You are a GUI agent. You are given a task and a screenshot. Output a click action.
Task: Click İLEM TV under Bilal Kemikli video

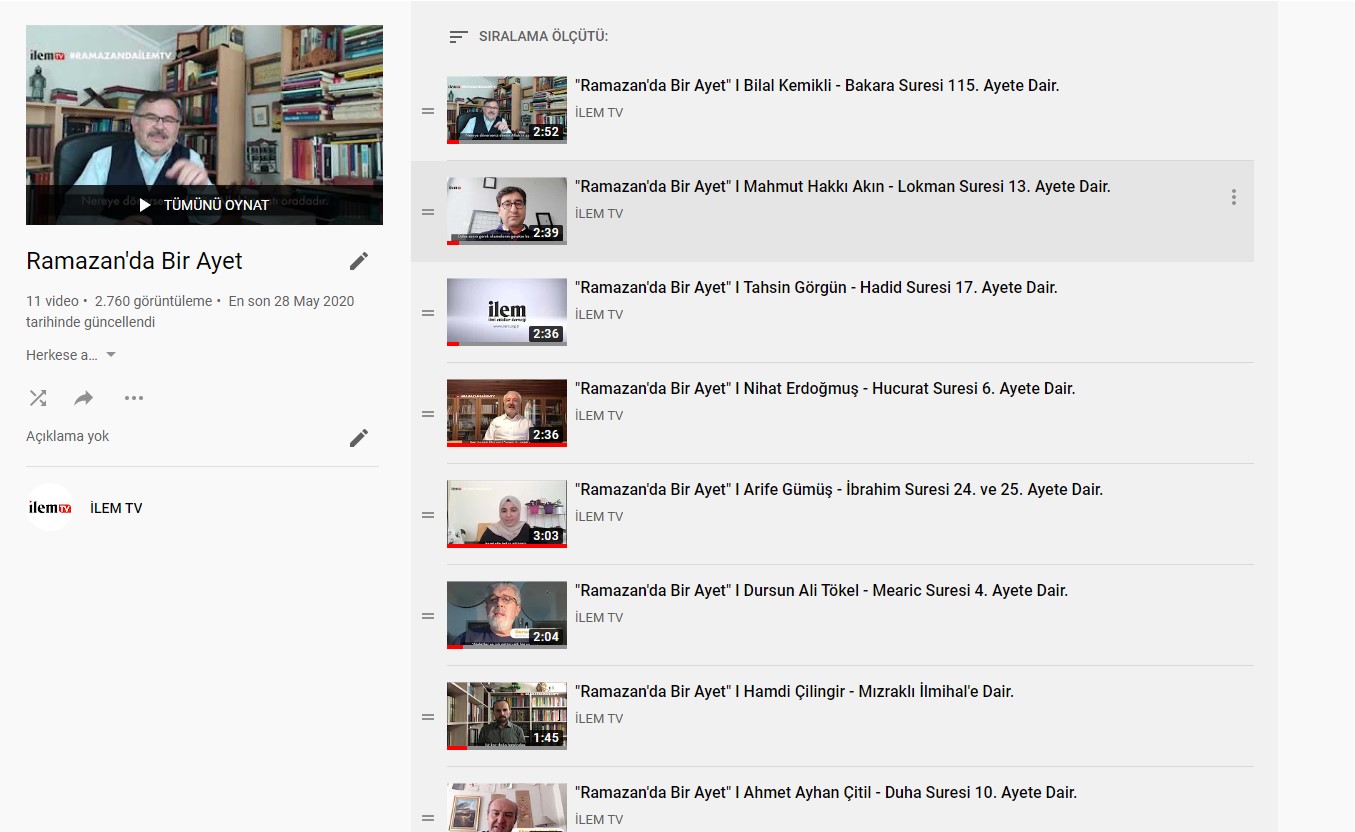click(x=599, y=113)
